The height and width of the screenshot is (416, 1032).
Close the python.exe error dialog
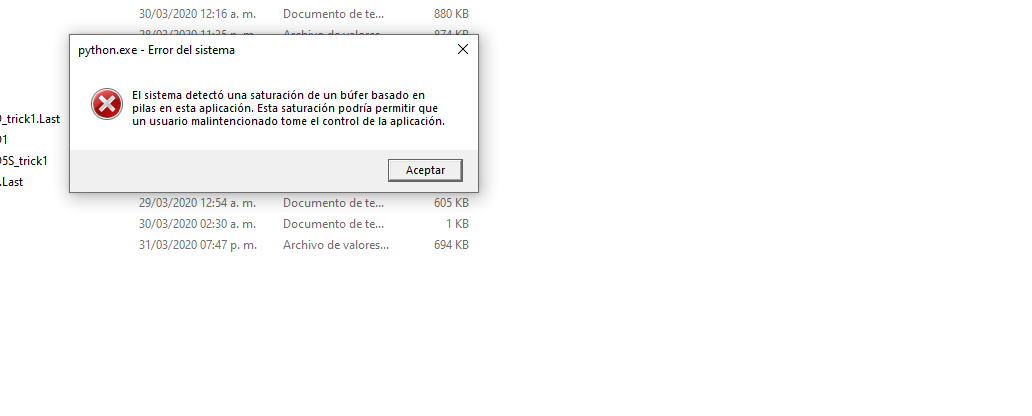click(x=463, y=49)
